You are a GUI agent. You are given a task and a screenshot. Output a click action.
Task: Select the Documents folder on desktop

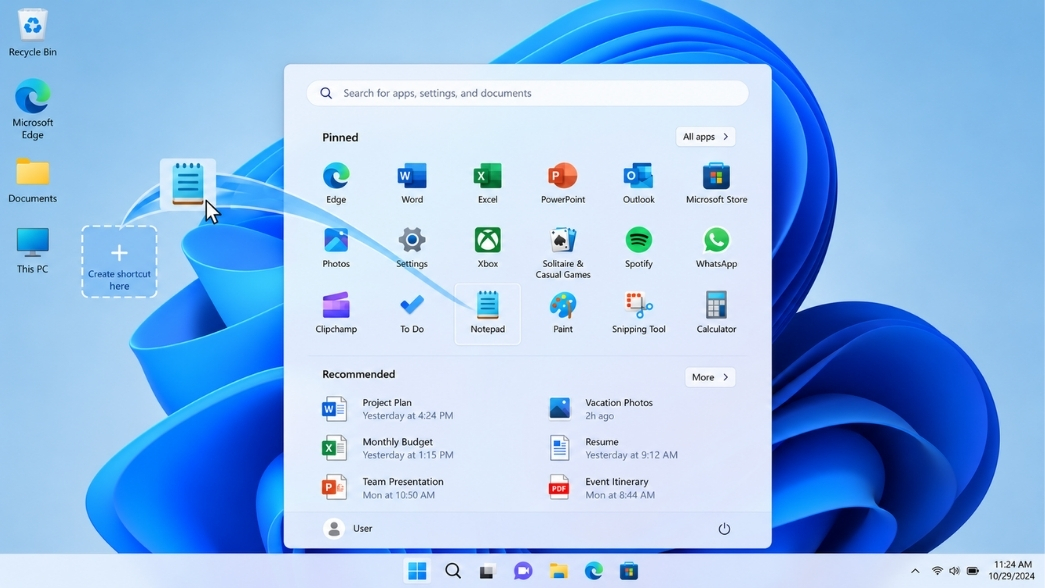(32, 181)
